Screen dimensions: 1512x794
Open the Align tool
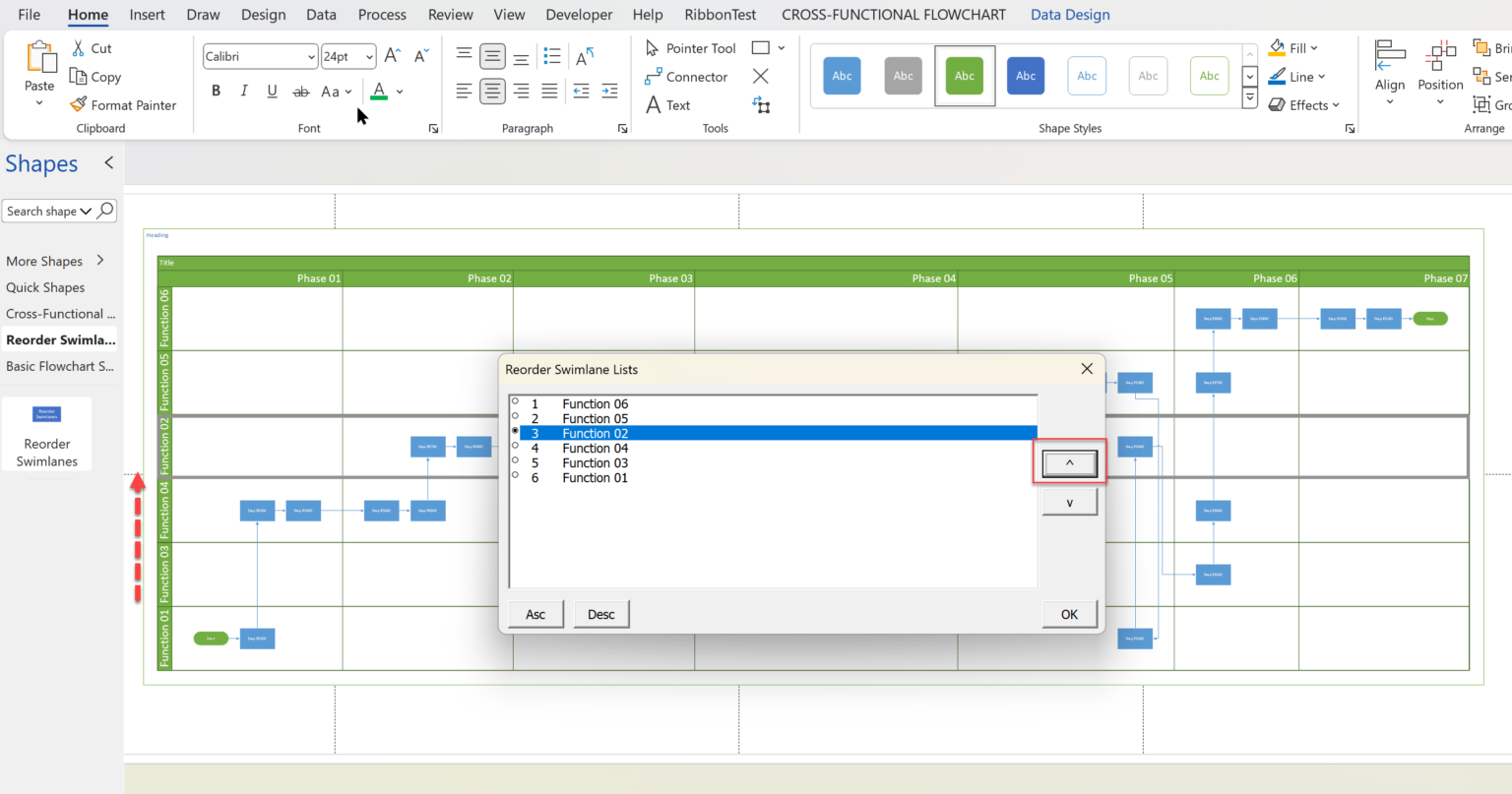[1389, 69]
